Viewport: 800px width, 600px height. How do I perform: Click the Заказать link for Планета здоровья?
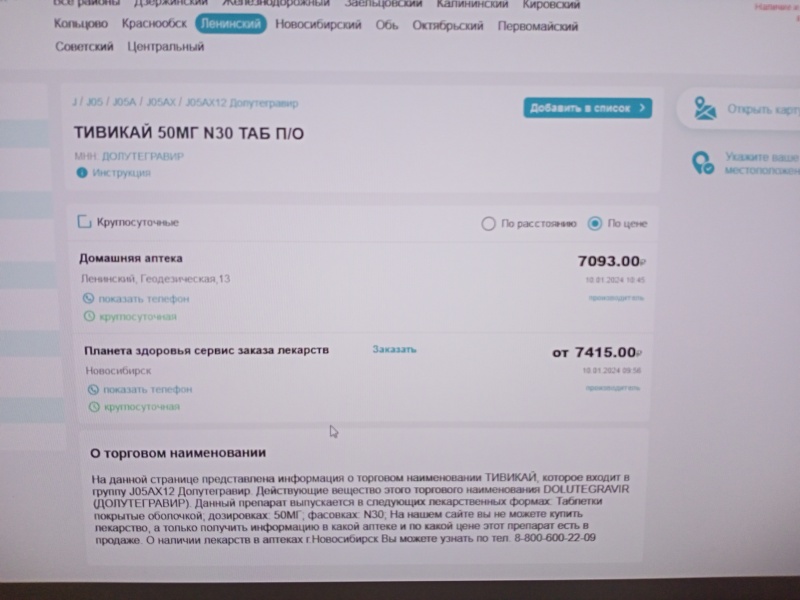[x=394, y=349]
